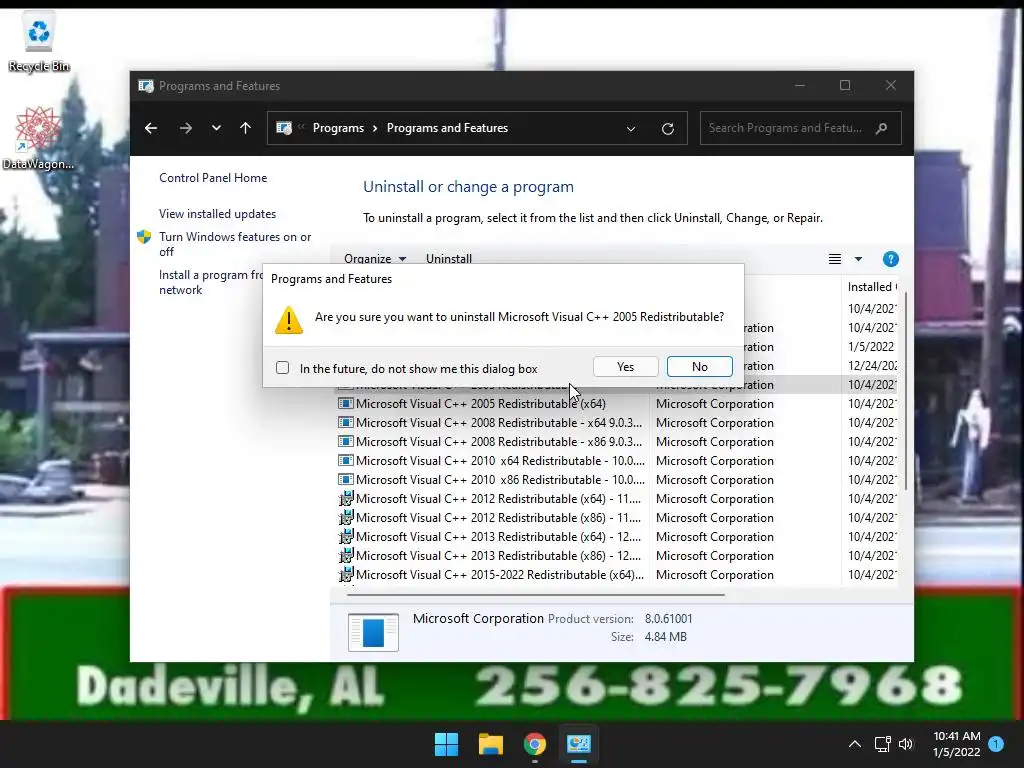Click the program thumbnail in details pane
Viewport: 1024px width, 768px height.
(x=373, y=632)
